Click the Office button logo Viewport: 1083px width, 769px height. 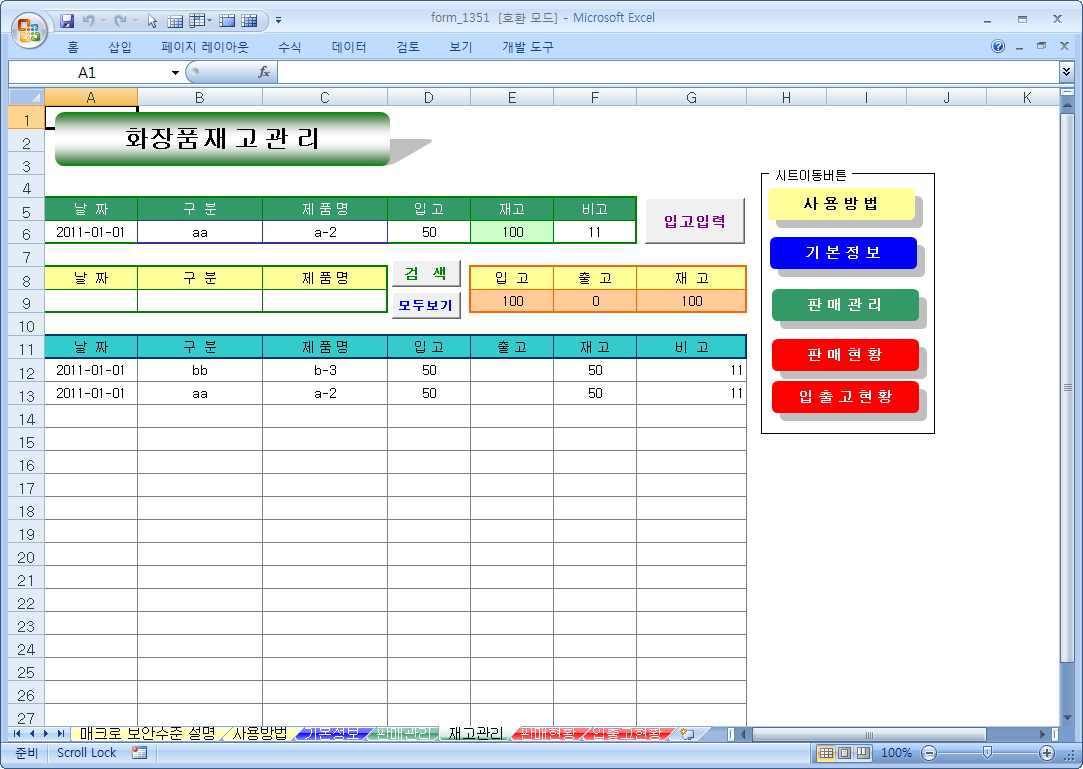(30, 28)
